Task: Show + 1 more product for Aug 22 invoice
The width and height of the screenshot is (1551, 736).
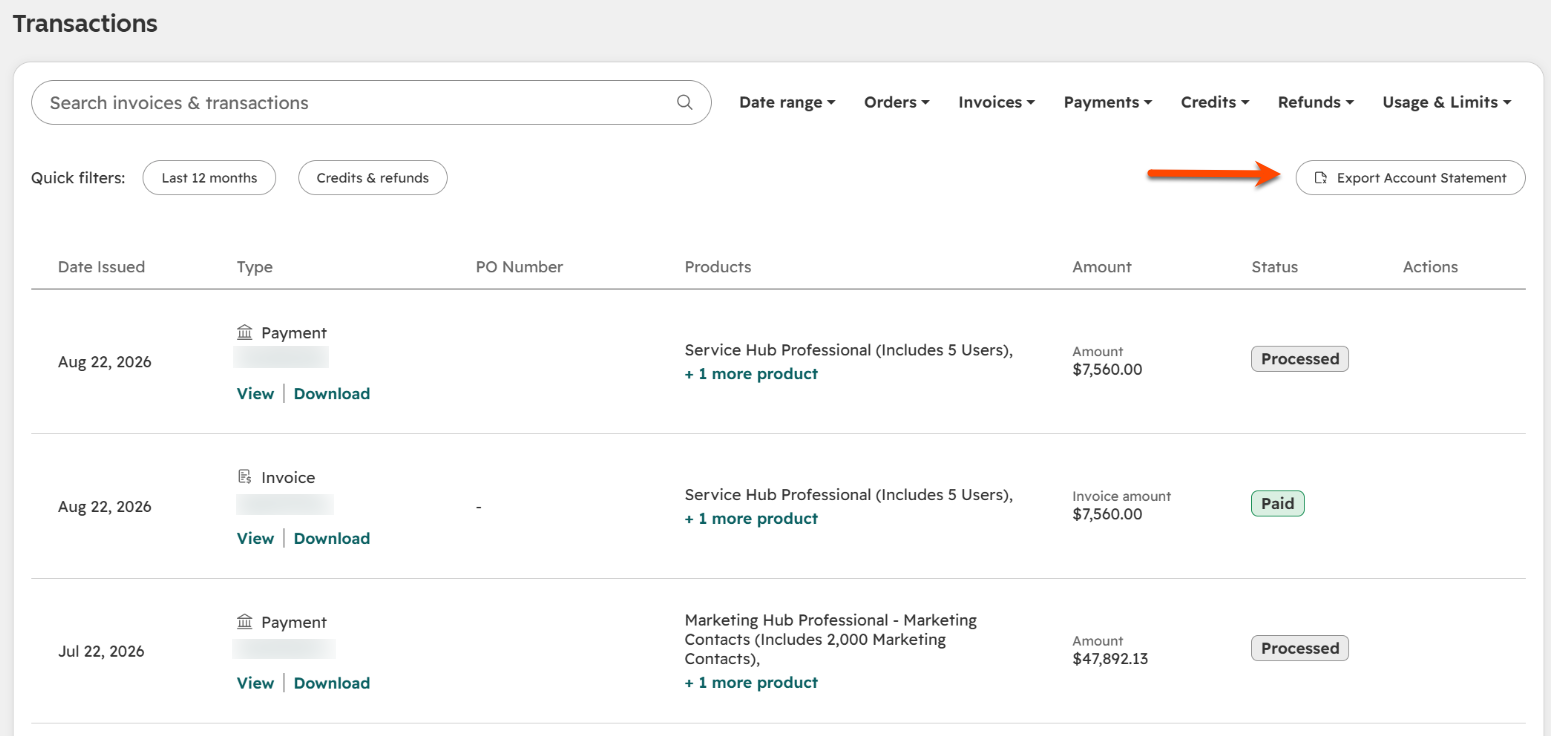Action: (751, 519)
